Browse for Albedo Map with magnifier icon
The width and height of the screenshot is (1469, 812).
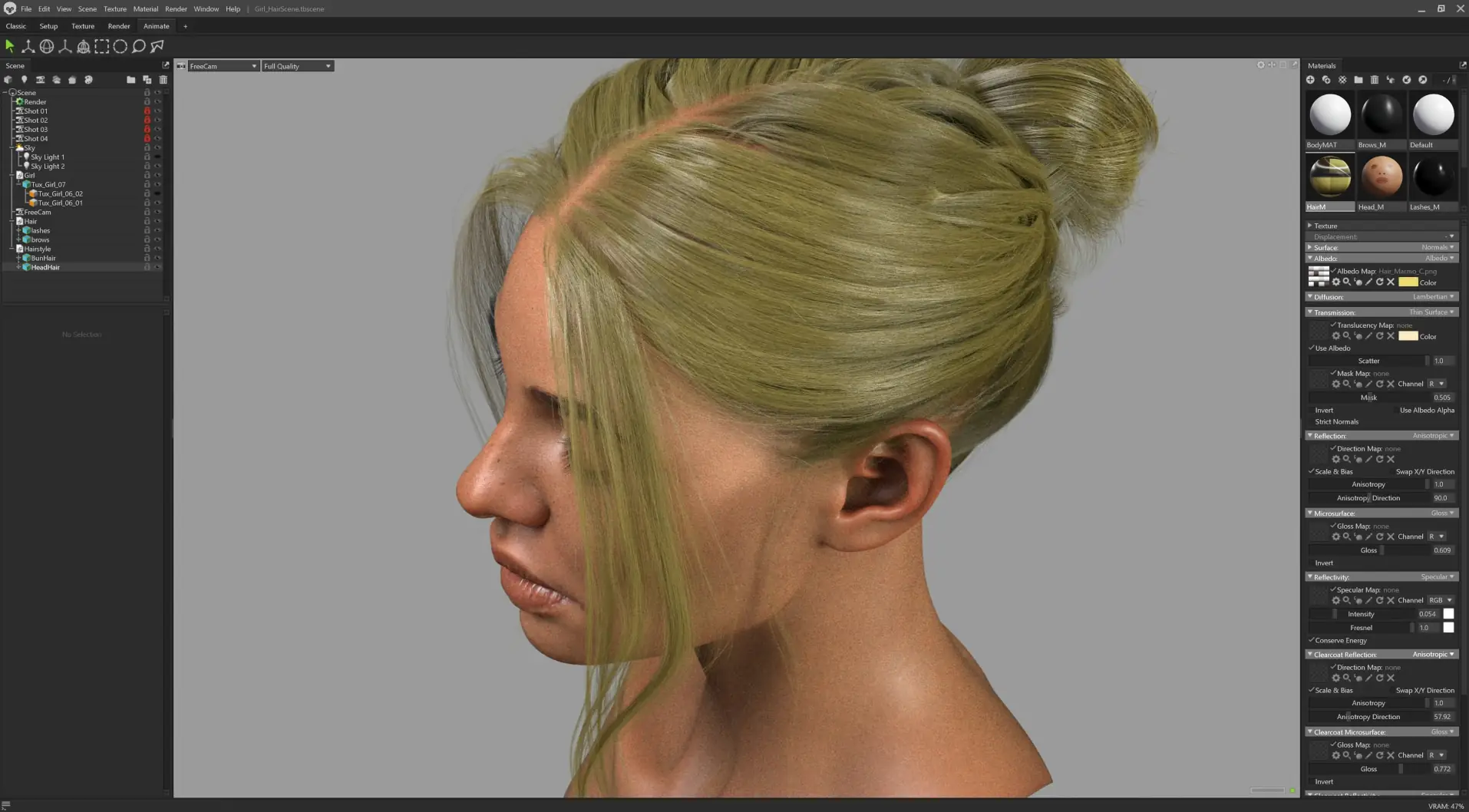click(1346, 282)
